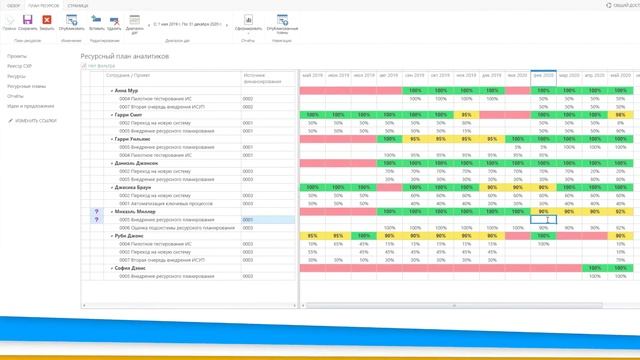Click the long red bar in София Дэвис row

point(441,268)
